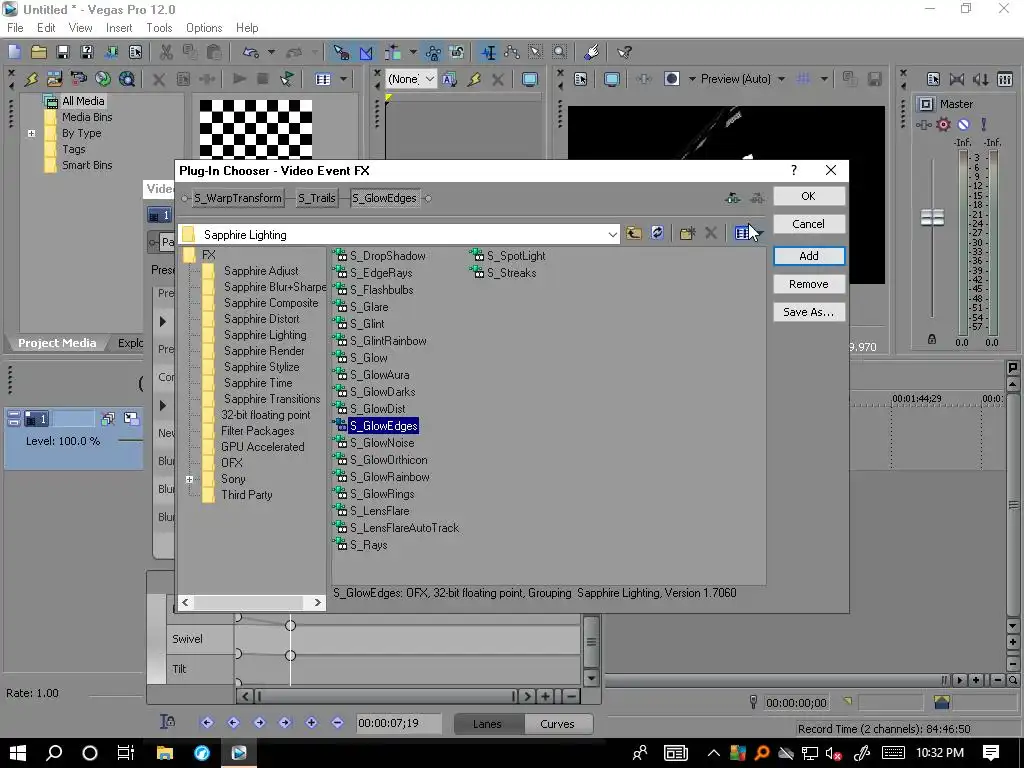The width and height of the screenshot is (1024, 768).
Task: Click Video Preview on External Monitor icon
Action: (612, 79)
